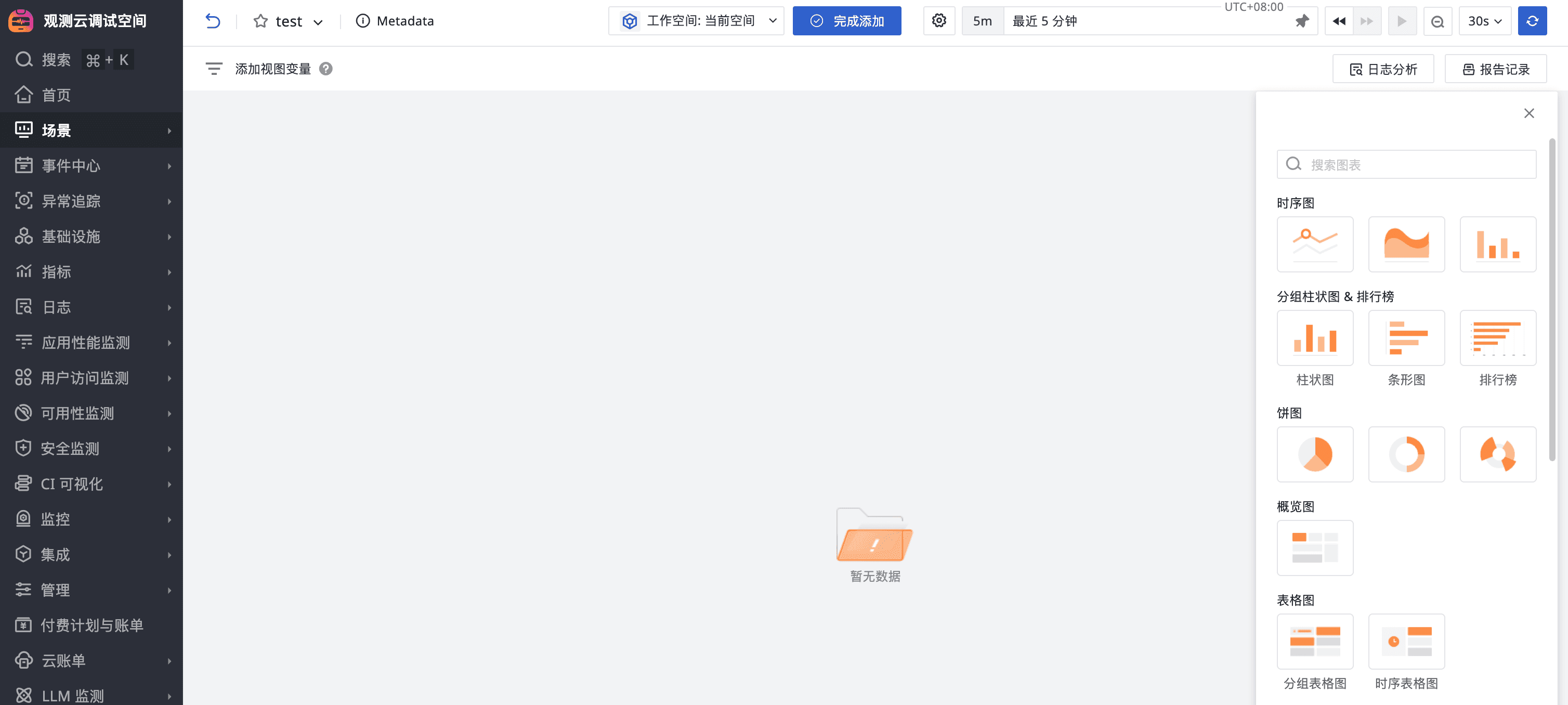This screenshot has height=705, width=1568.
Task: Choose the donut chart icon
Action: coord(1406,454)
